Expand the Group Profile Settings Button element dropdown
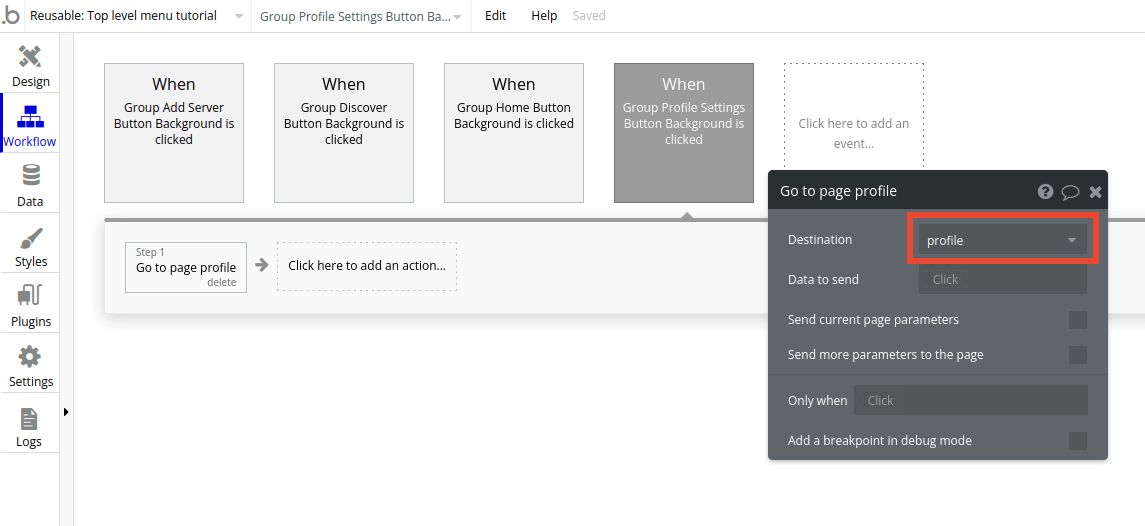 pyautogui.click(x=457, y=17)
